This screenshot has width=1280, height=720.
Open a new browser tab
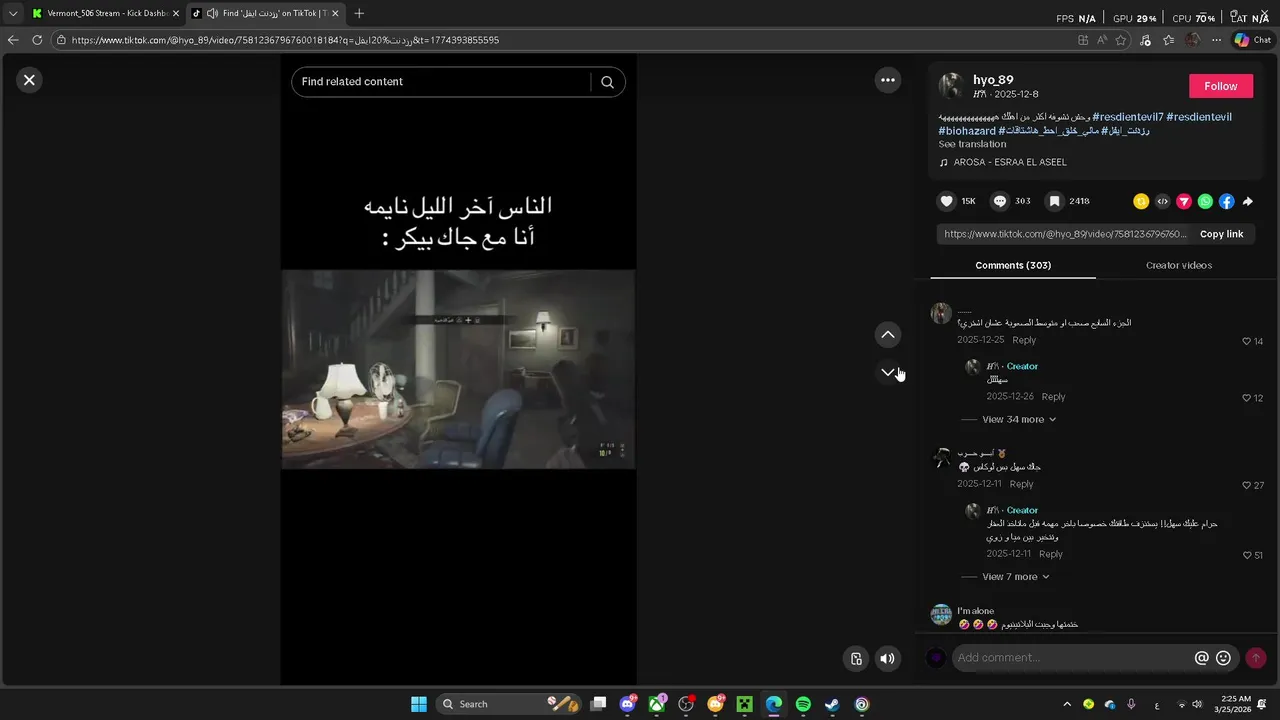click(359, 14)
